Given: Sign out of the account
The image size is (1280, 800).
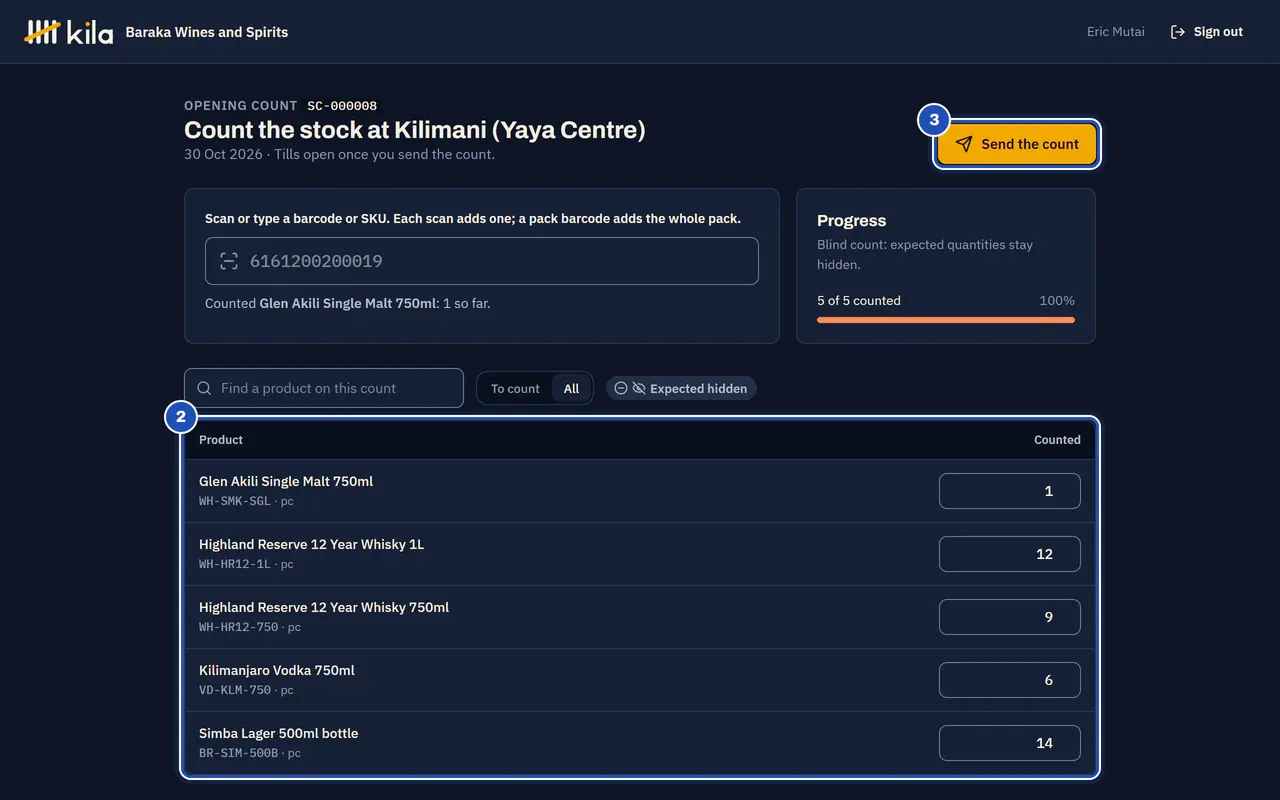Looking at the screenshot, I should 1207,32.
